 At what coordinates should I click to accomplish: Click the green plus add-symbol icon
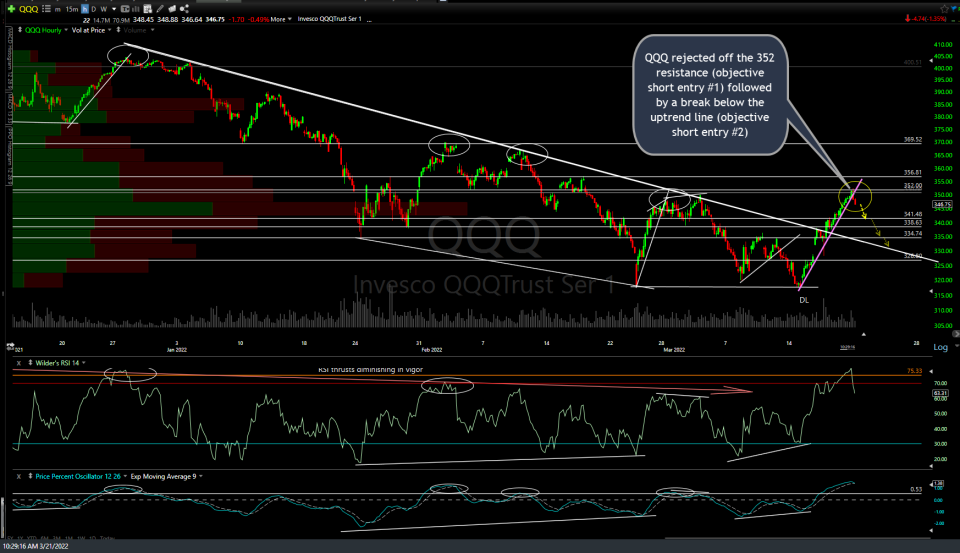click(x=11, y=9)
